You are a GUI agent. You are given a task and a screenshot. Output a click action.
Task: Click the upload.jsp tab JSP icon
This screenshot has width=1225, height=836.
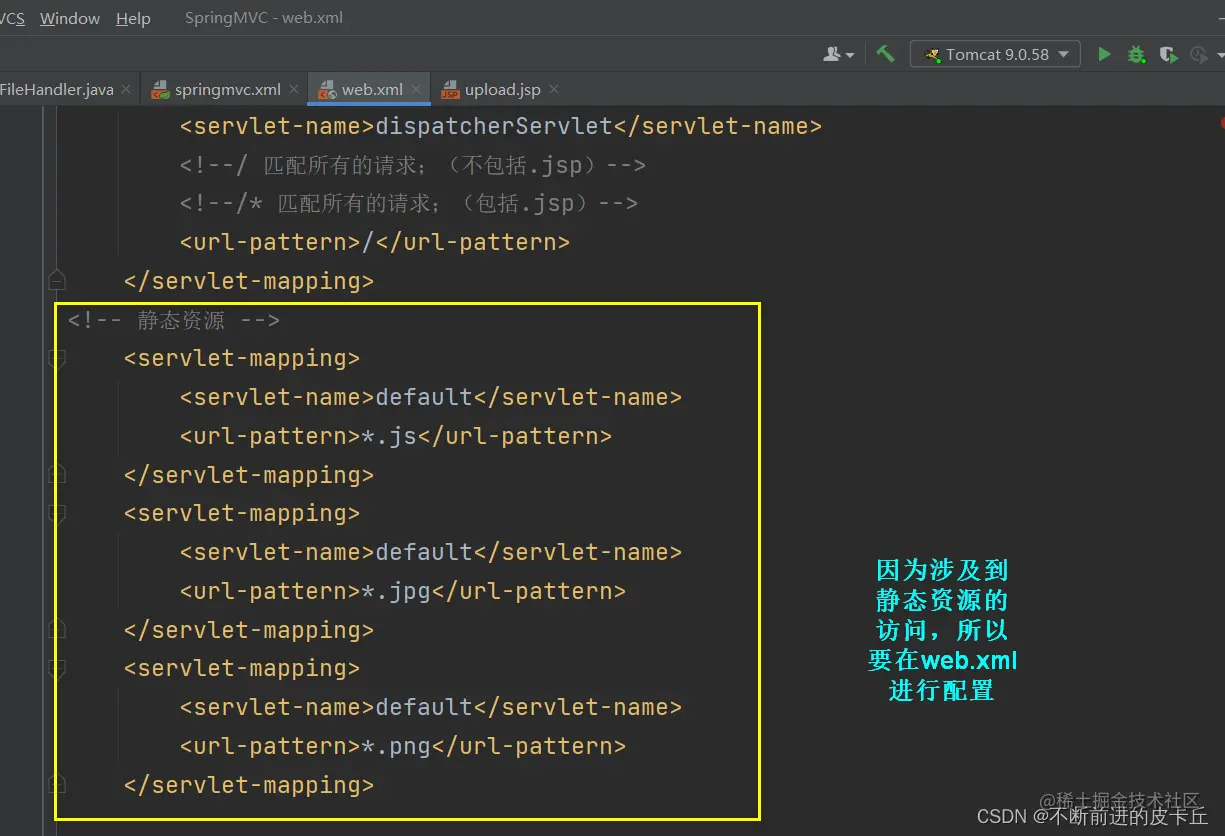click(450, 90)
